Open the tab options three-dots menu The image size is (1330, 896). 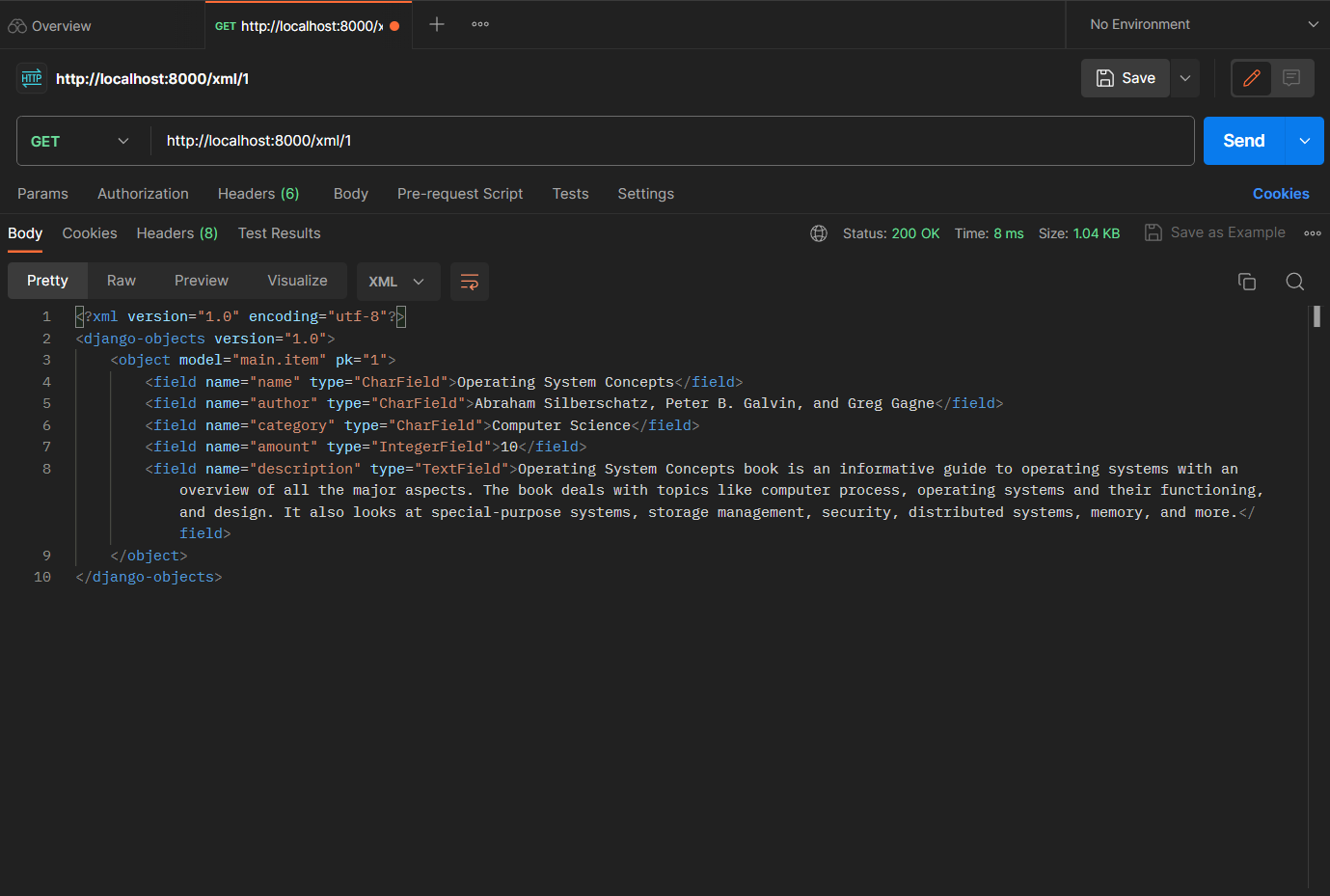click(480, 24)
